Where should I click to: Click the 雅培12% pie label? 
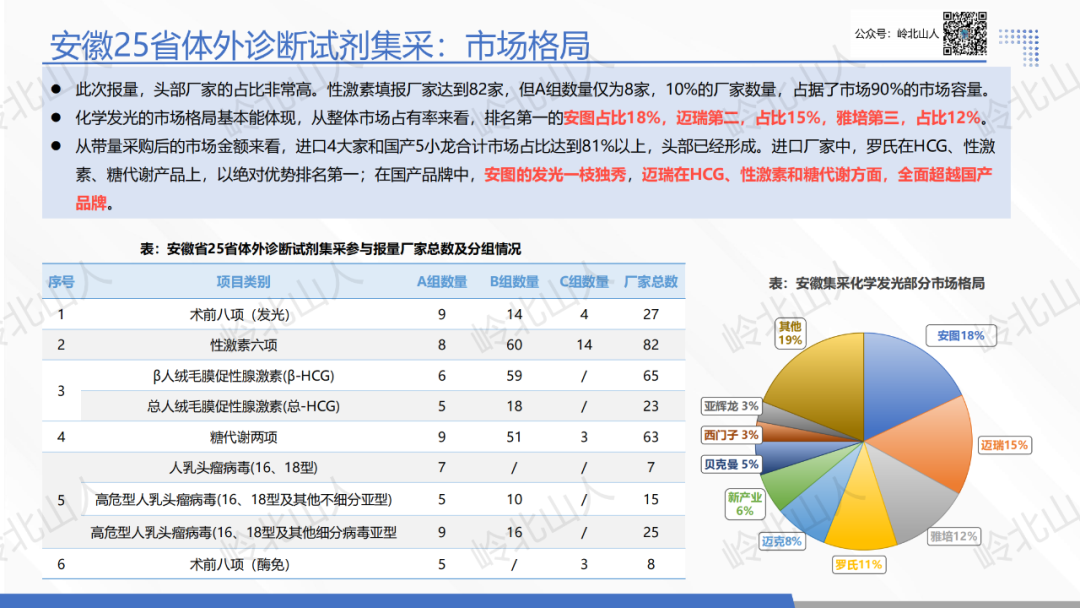(x=953, y=536)
